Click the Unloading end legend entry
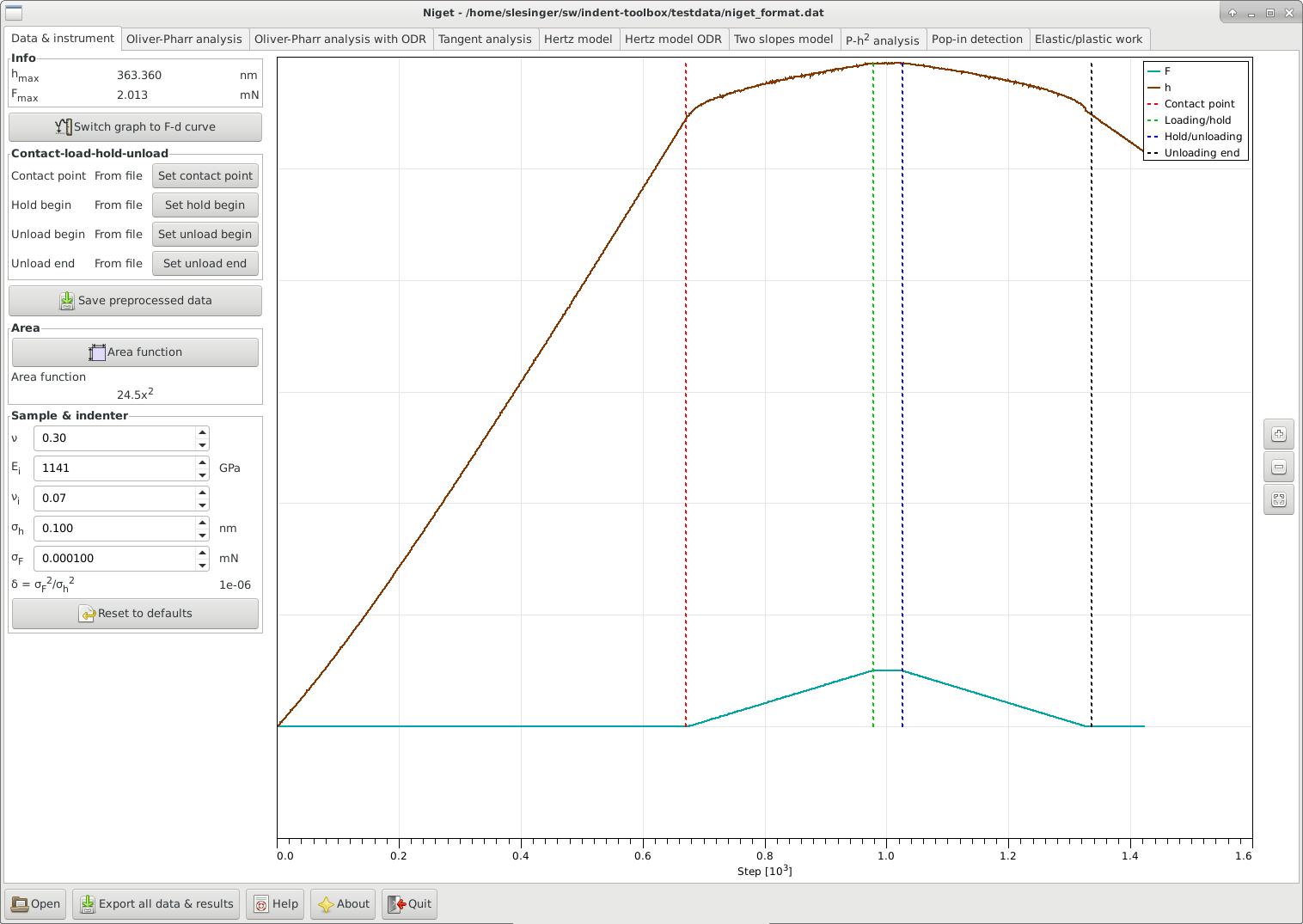 point(1194,153)
